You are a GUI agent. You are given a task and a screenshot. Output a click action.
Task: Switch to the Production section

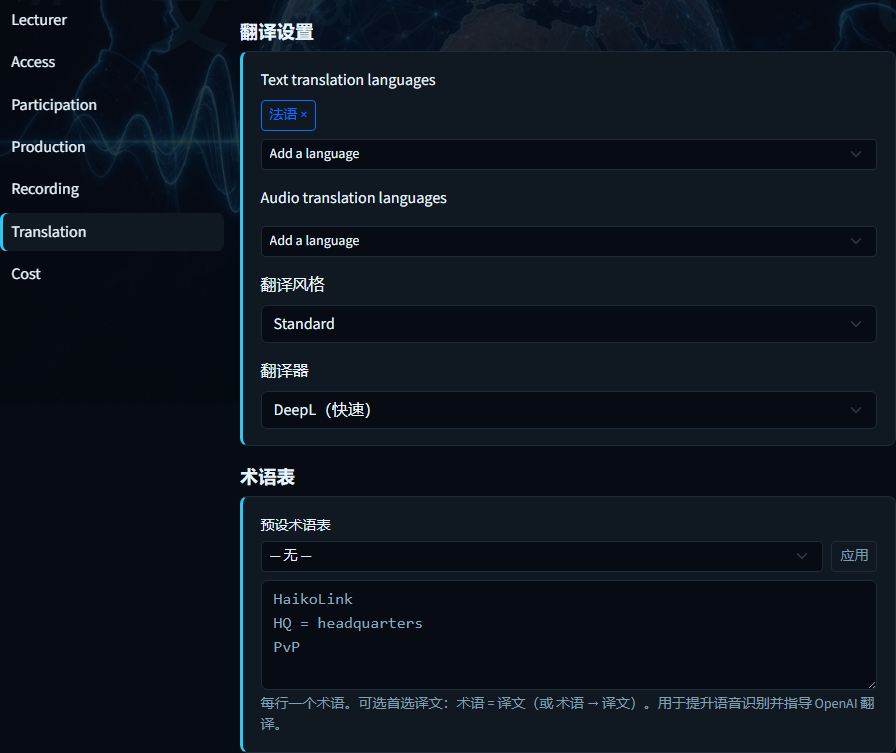pyautogui.click(x=48, y=147)
